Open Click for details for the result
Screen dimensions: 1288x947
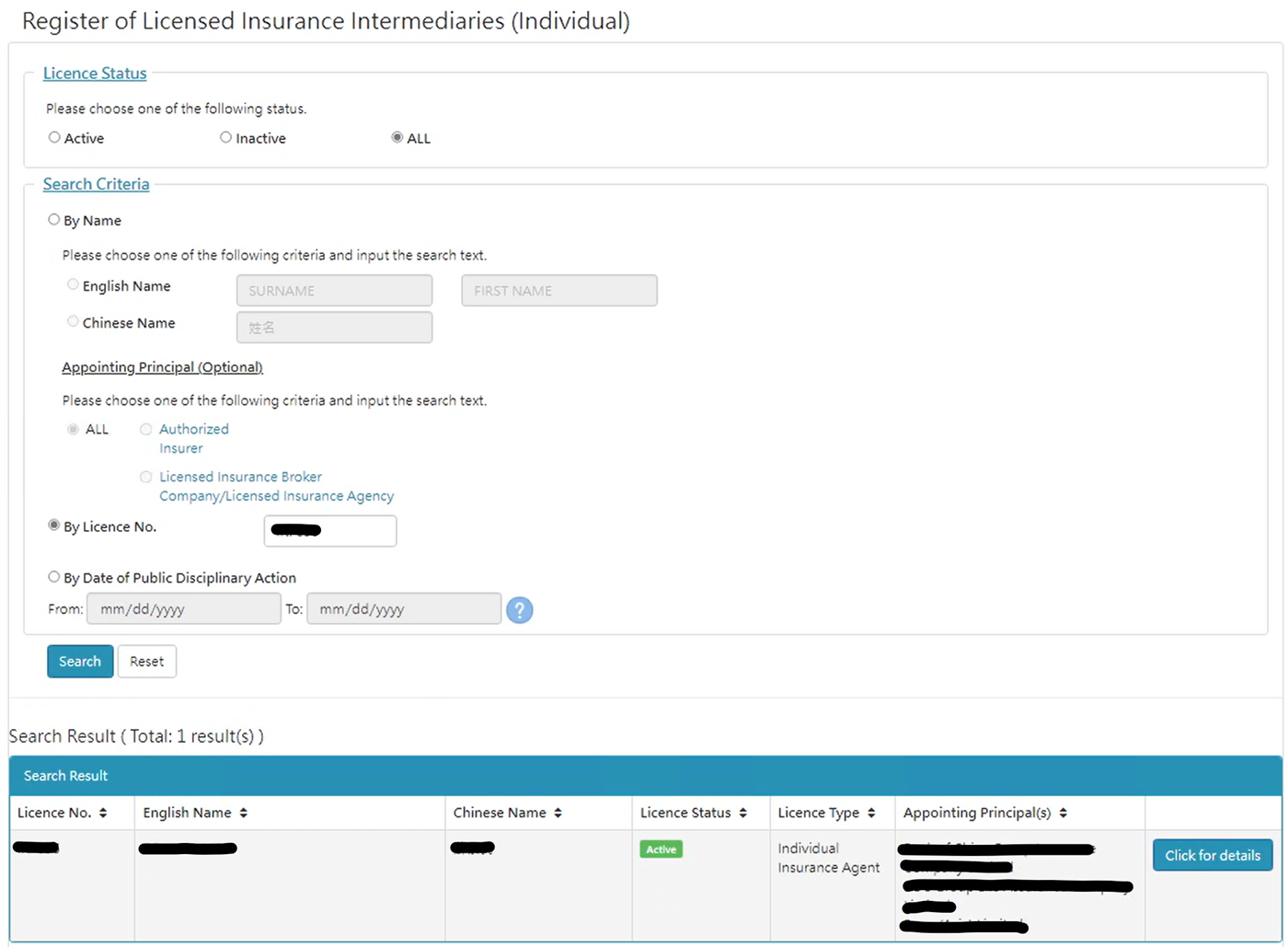pyautogui.click(x=1213, y=855)
